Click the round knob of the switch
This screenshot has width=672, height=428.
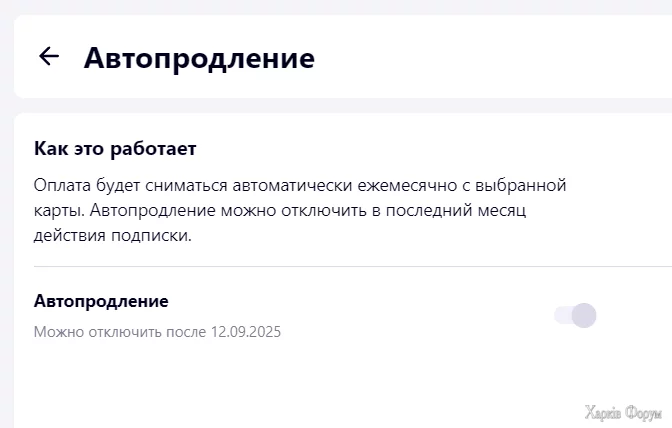click(x=584, y=316)
